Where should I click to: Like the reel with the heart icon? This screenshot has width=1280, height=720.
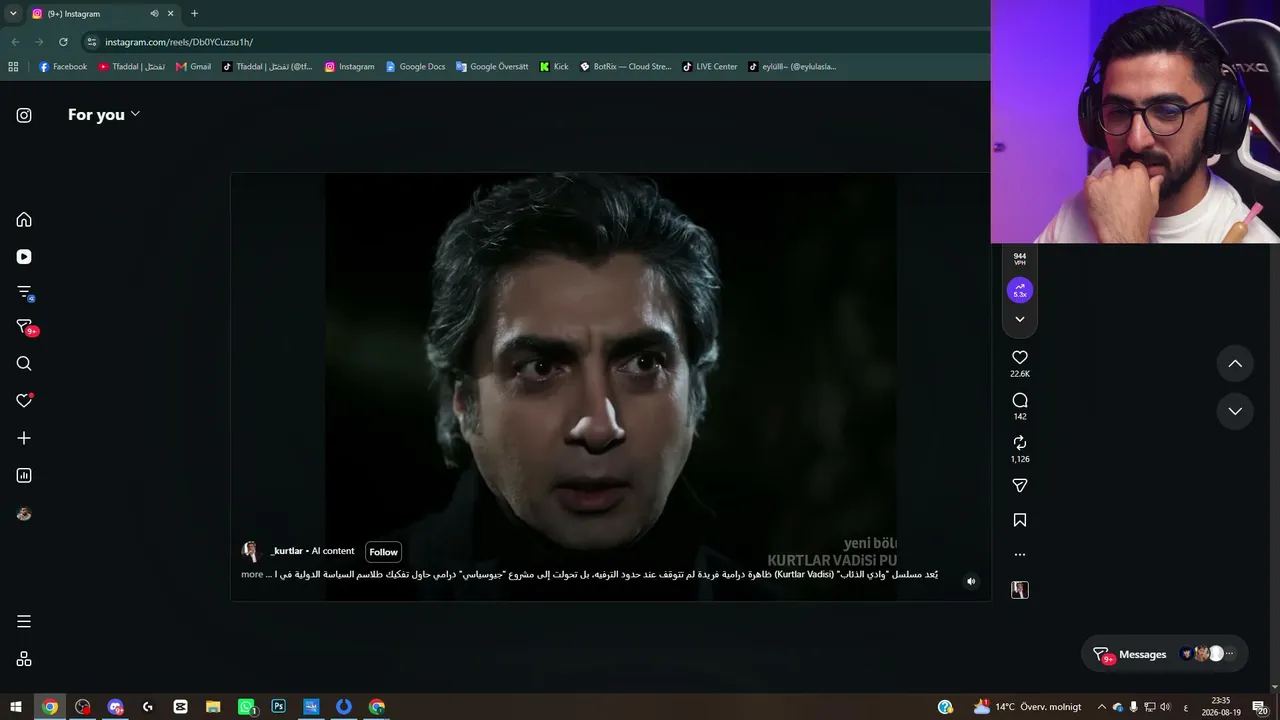tap(1020, 357)
